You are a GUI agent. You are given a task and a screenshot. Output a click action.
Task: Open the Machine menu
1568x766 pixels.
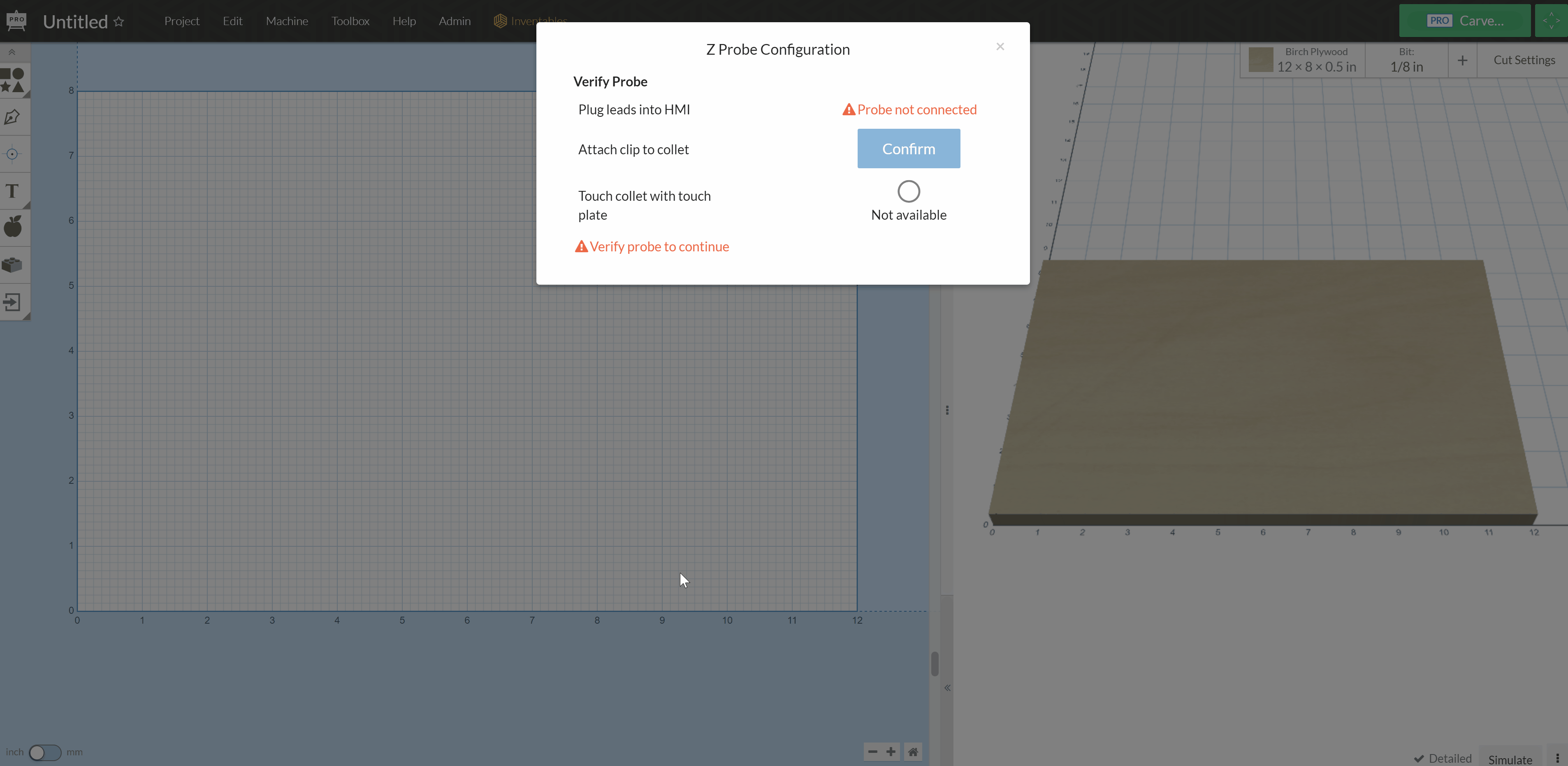(287, 20)
